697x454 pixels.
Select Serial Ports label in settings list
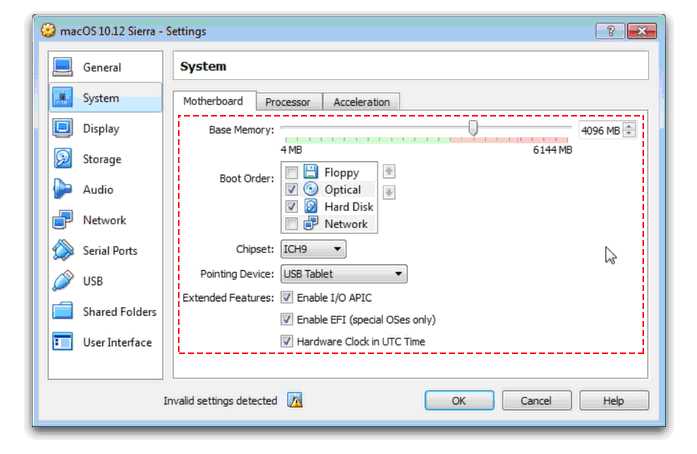pos(110,250)
